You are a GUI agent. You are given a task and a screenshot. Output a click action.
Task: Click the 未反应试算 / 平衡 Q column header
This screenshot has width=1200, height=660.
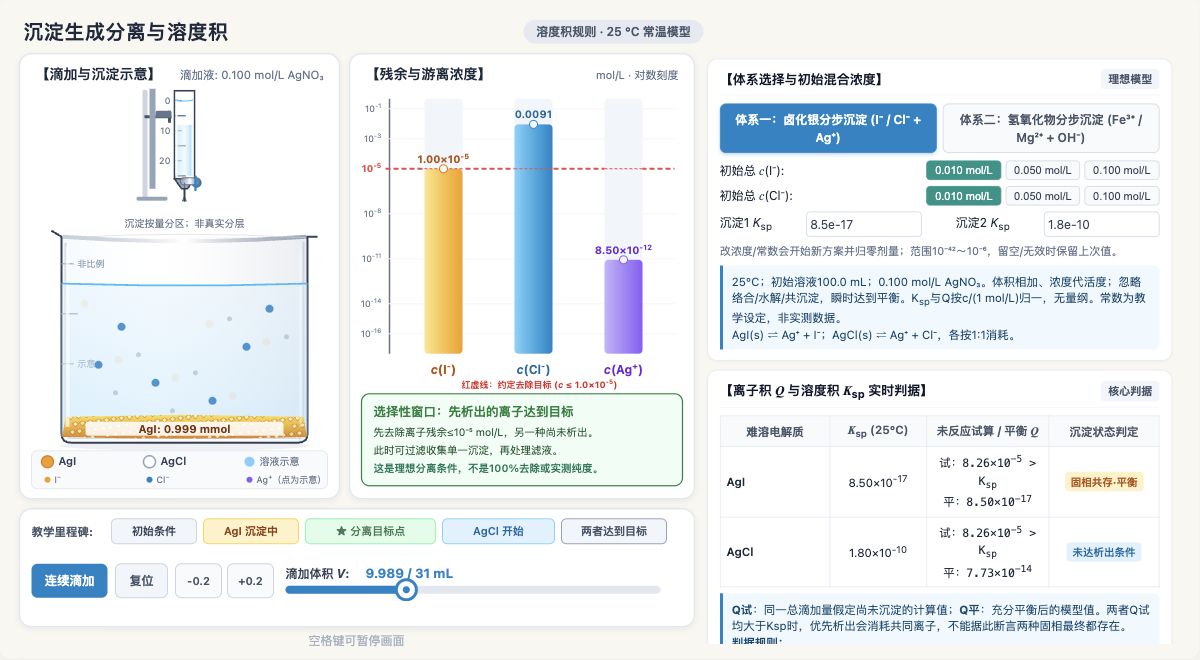(x=987, y=431)
